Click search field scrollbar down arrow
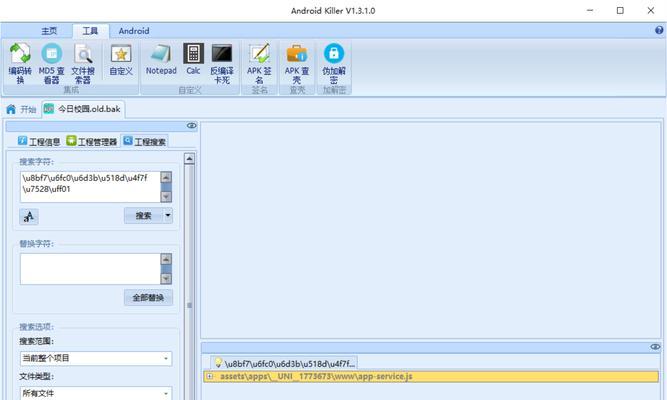667x400 pixels. point(166,197)
